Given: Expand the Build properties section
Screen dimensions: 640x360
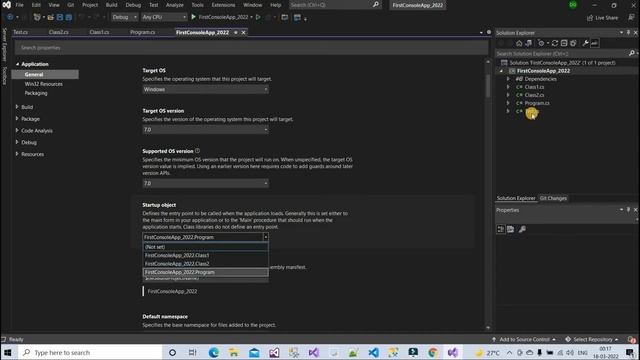Looking at the screenshot, I should 17,107.
